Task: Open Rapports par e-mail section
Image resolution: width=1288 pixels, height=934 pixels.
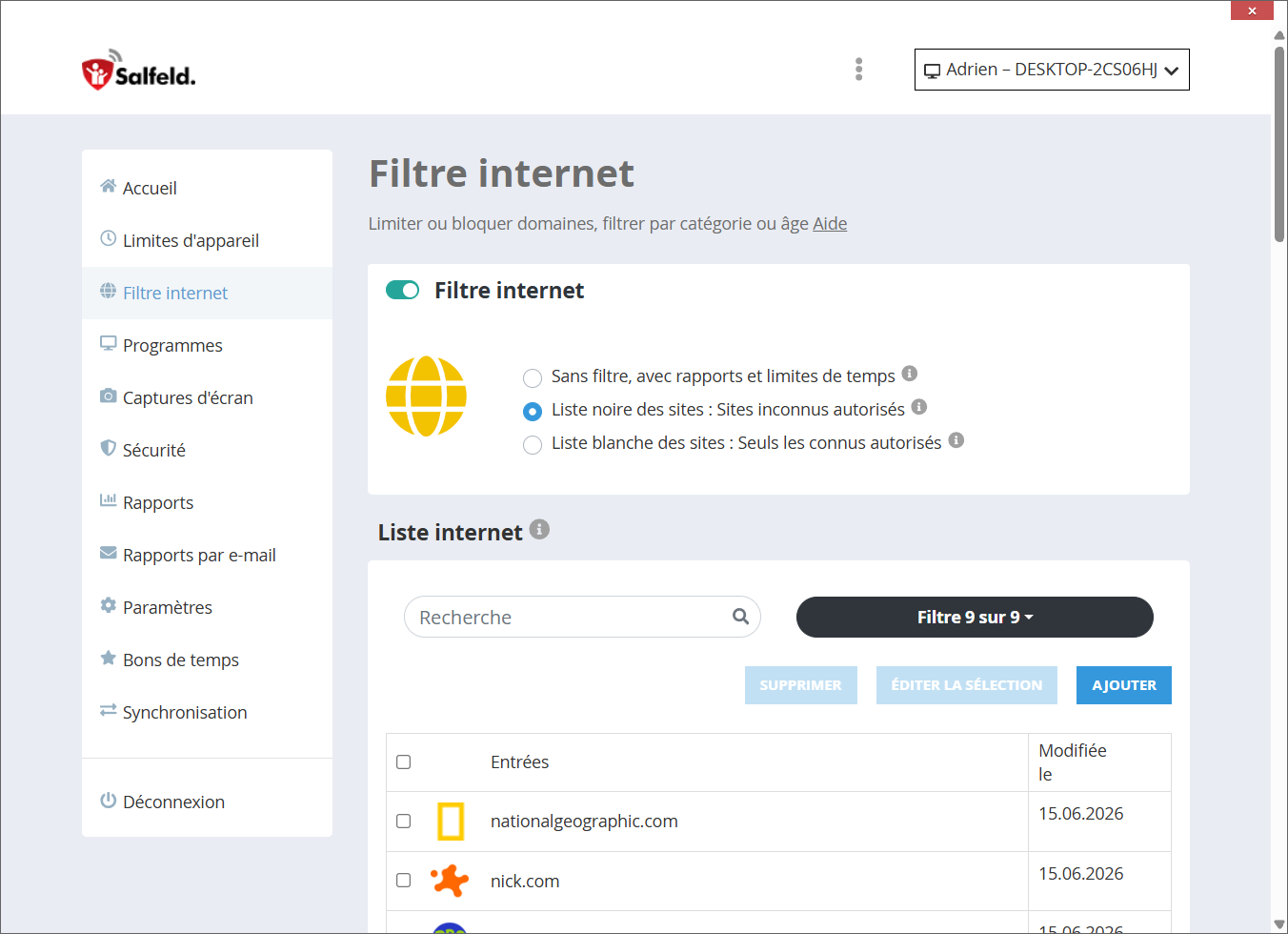Action: tap(207, 555)
